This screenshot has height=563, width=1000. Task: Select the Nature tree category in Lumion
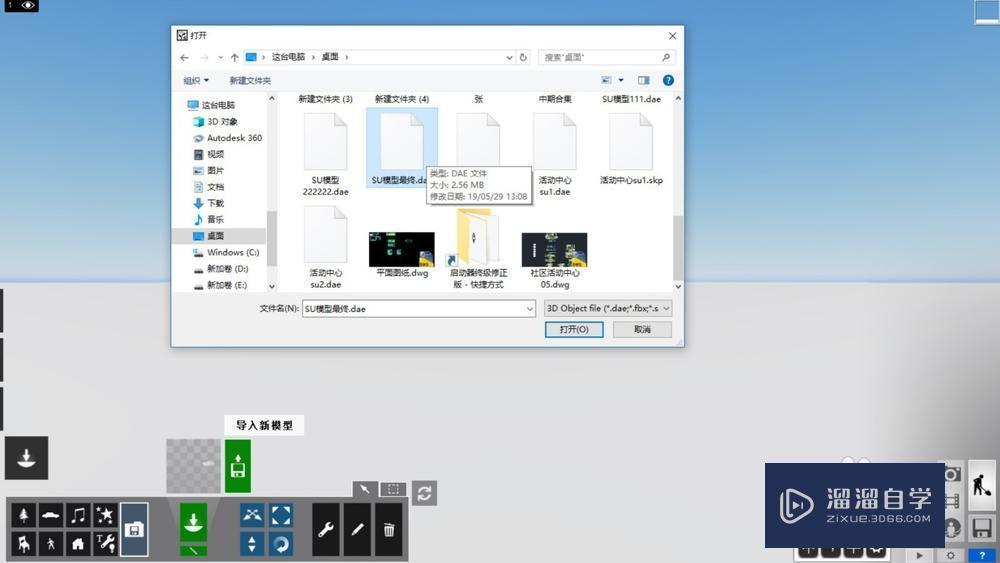[x=24, y=515]
